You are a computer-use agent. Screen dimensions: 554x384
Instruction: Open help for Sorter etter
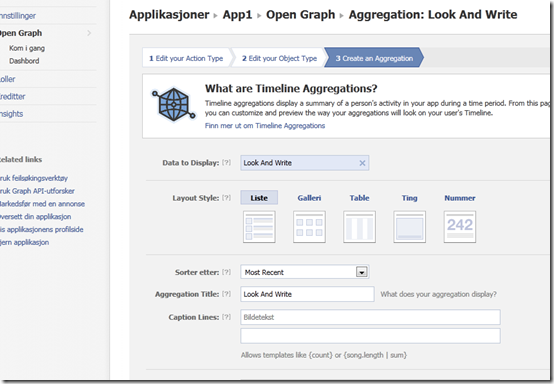click(226, 272)
